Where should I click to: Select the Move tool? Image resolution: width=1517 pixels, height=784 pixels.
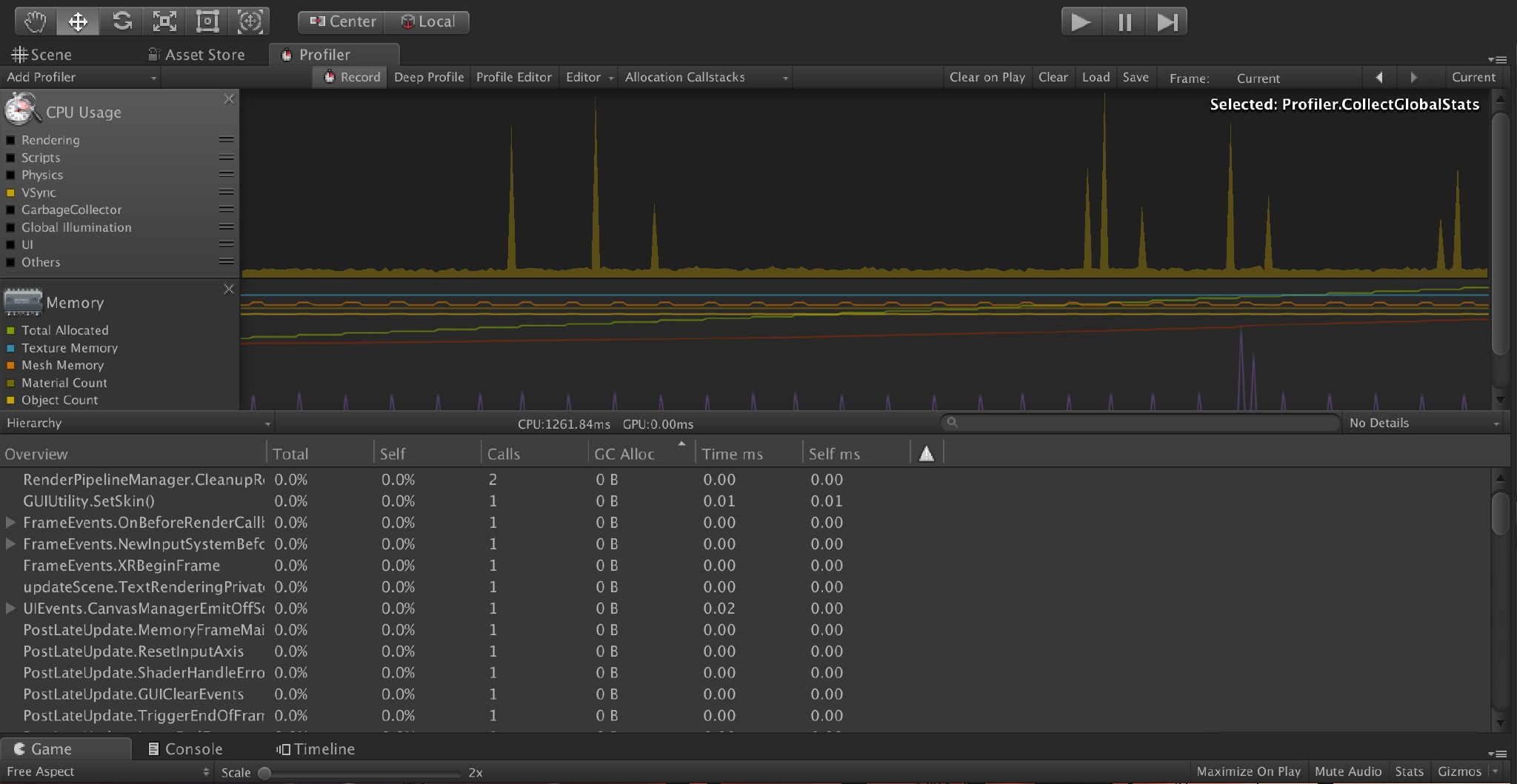tap(78, 21)
